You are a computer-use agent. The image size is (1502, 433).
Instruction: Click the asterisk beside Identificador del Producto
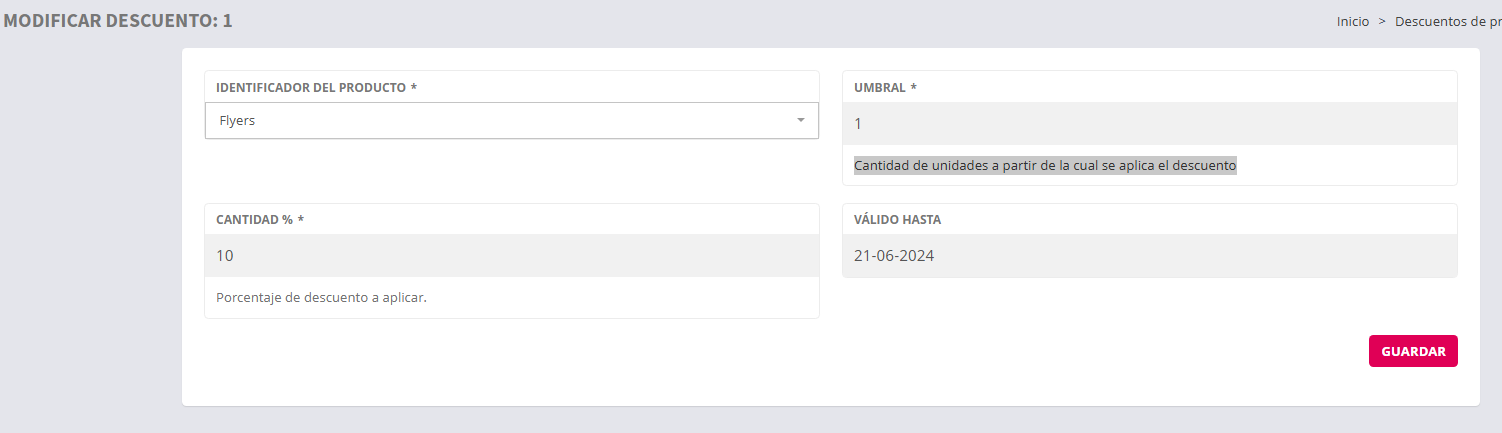pyautogui.click(x=413, y=88)
